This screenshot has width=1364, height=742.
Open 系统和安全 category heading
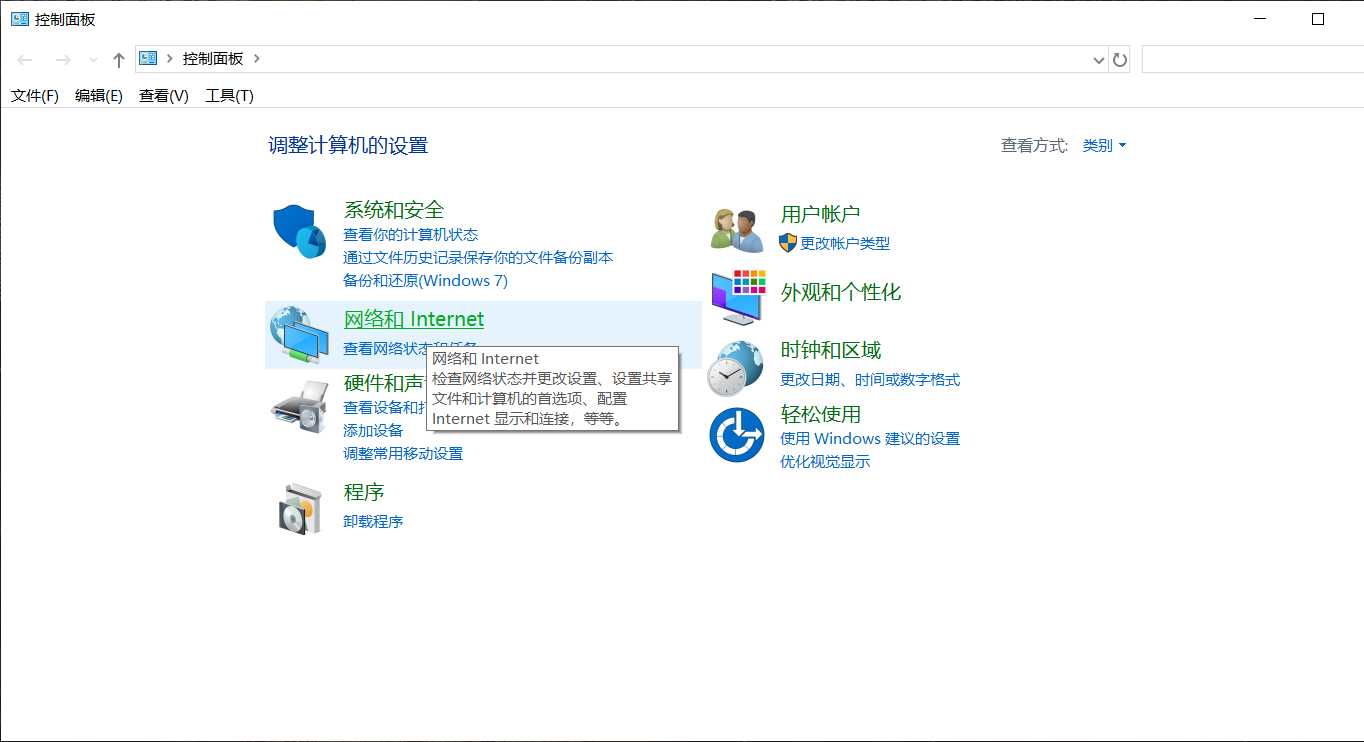tap(394, 210)
